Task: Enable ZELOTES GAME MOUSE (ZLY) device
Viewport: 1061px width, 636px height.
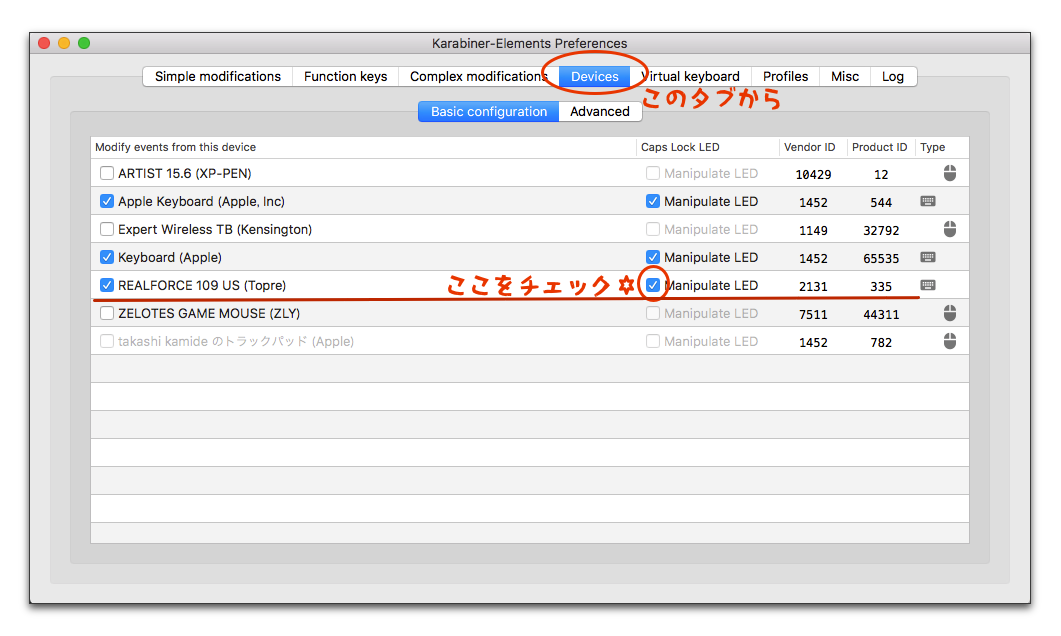Action: point(107,313)
